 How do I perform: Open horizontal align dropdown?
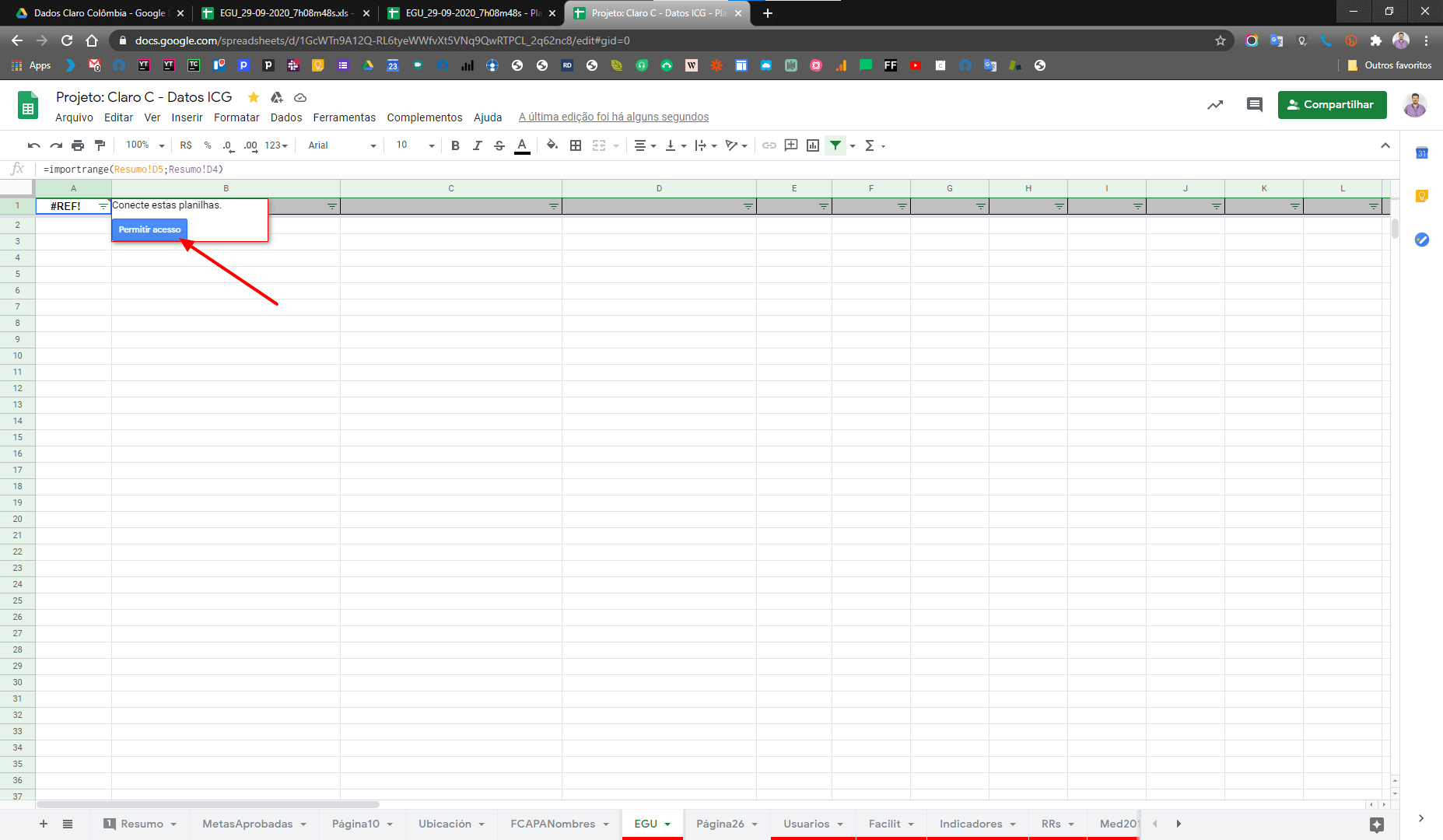point(645,145)
